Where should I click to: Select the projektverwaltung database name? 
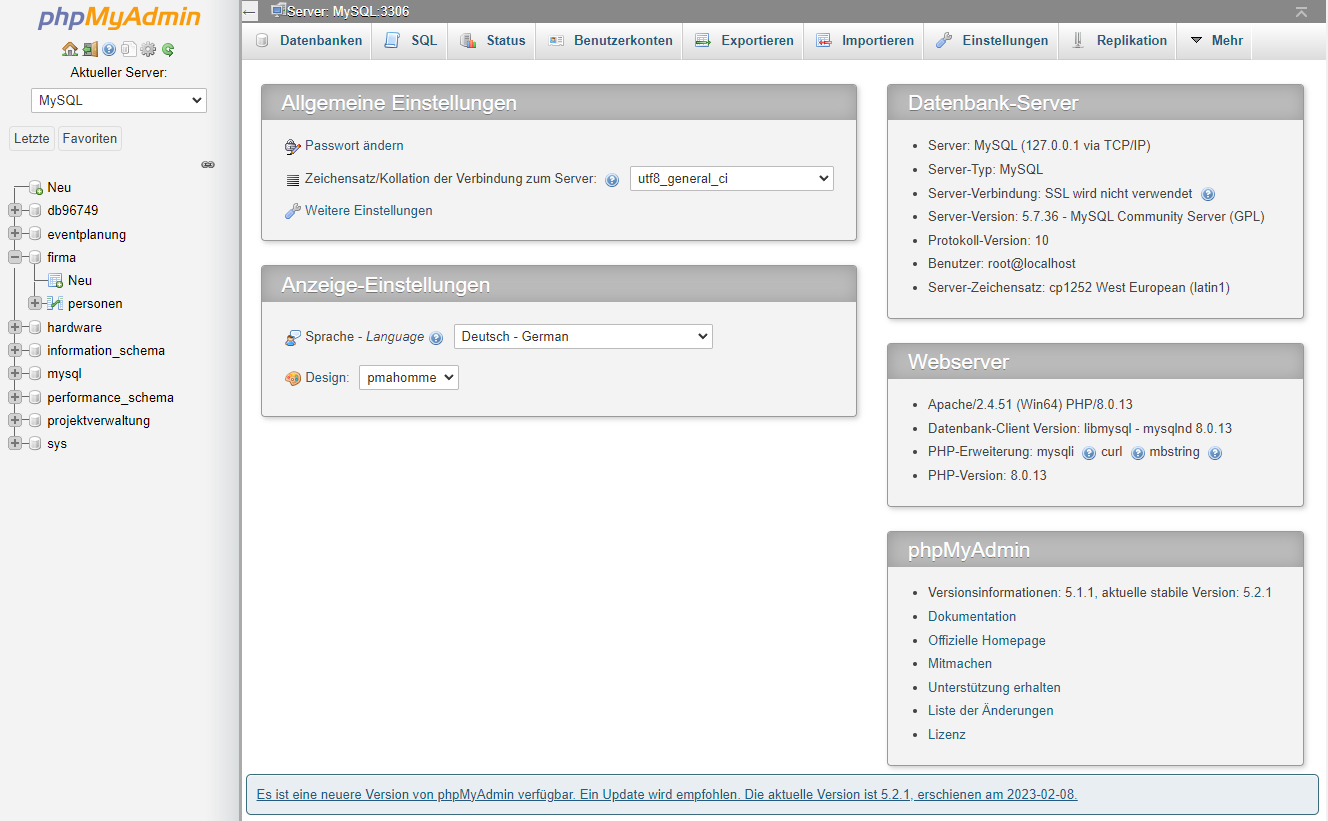[x=98, y=421]
